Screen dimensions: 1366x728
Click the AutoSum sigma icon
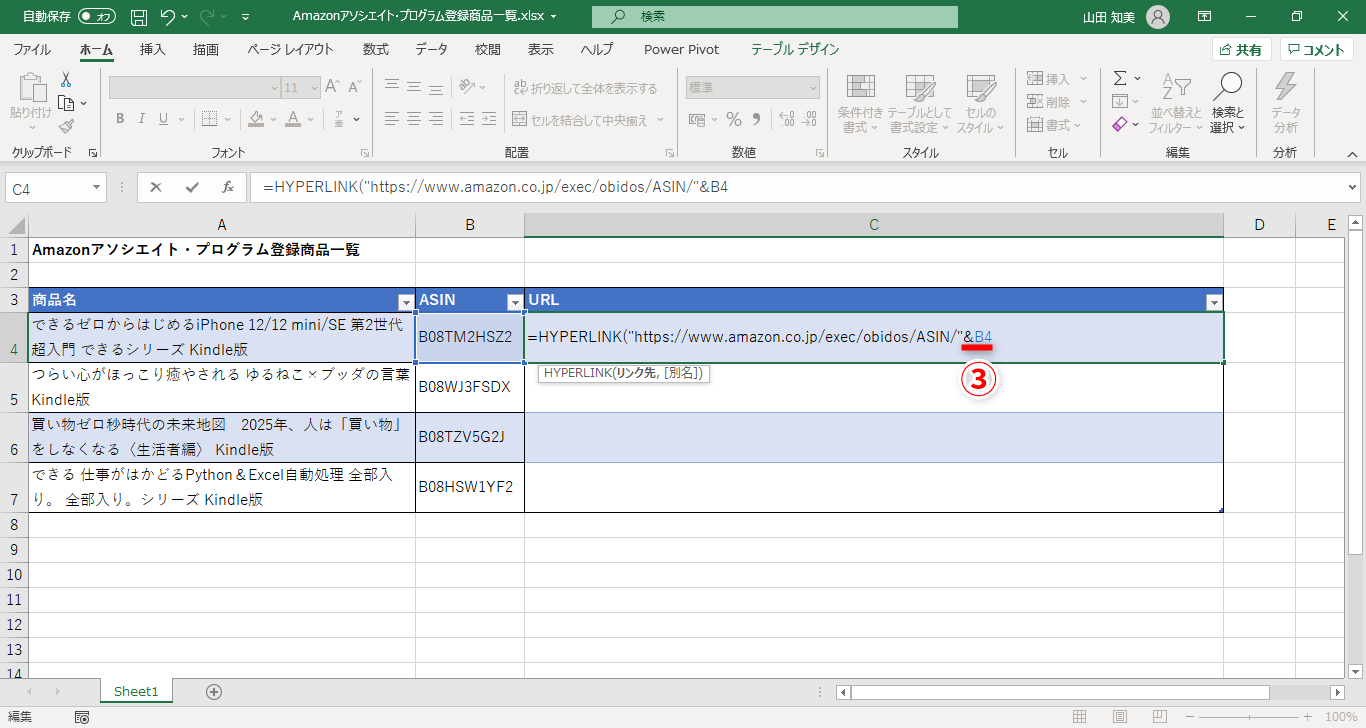[x=1120, y=78]
